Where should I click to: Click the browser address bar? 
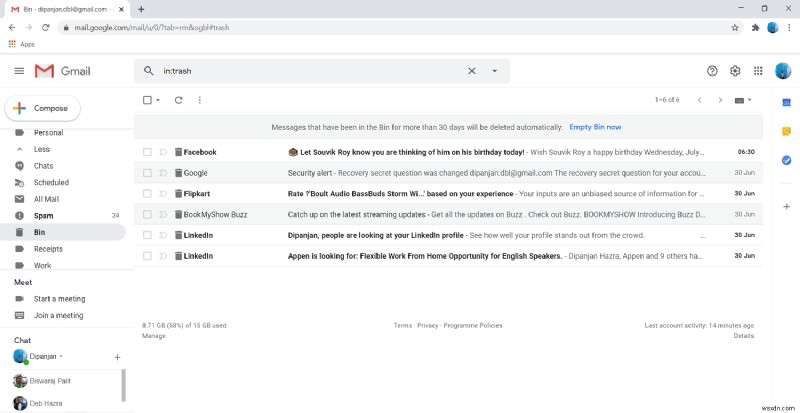pos(401,28)
